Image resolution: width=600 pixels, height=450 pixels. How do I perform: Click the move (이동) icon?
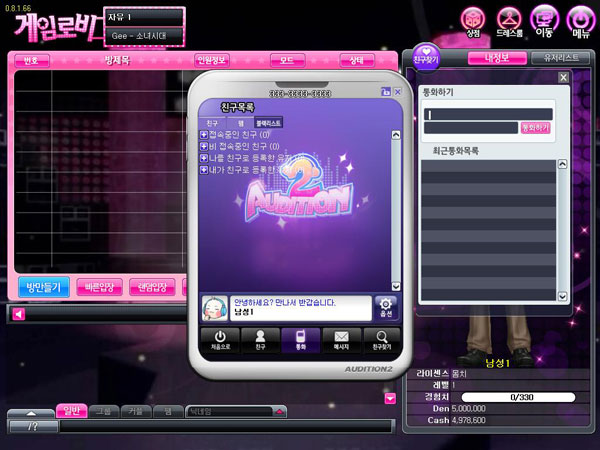click(545, 19)
